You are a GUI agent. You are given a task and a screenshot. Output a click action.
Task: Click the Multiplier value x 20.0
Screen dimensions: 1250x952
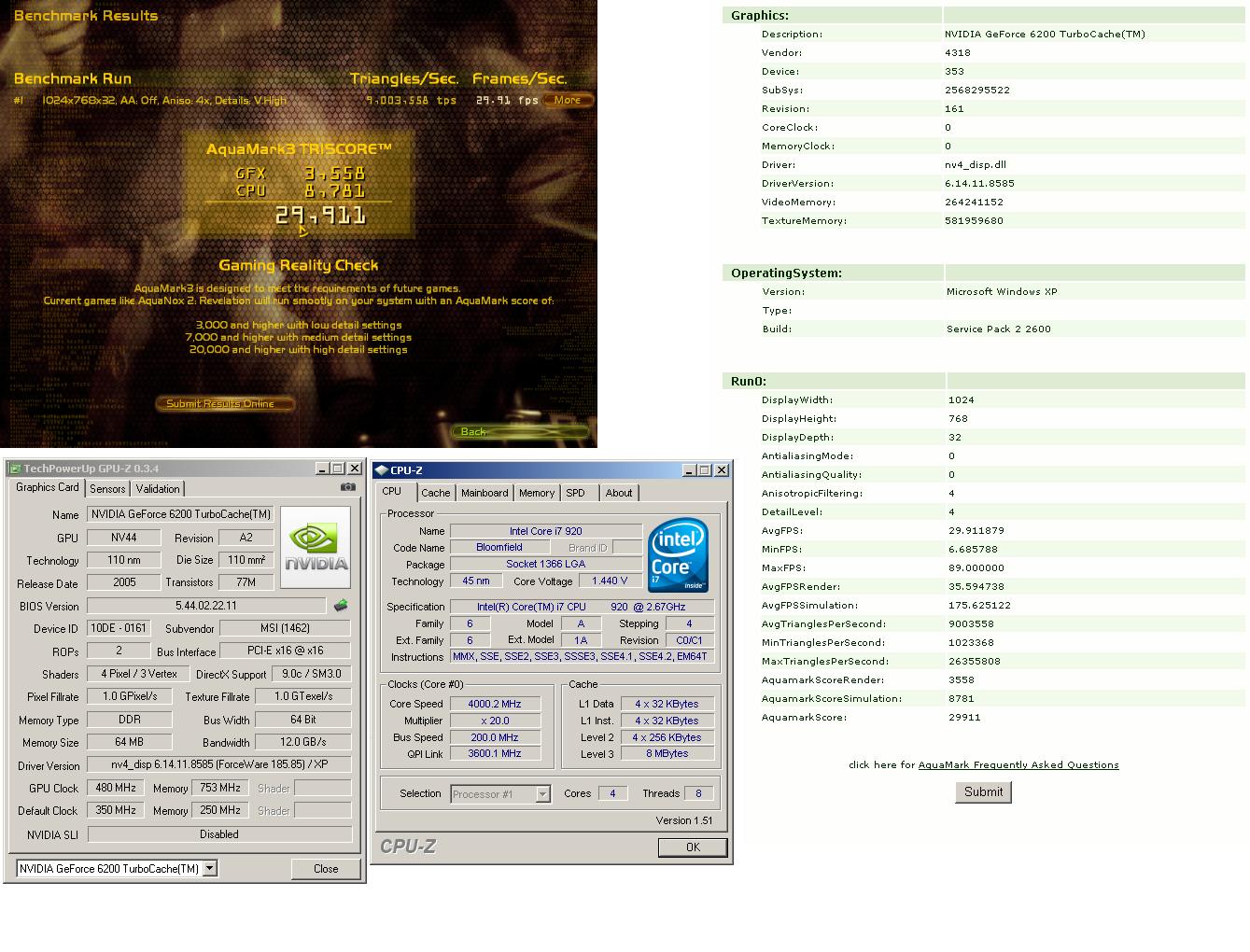click(x=495, y=721)
